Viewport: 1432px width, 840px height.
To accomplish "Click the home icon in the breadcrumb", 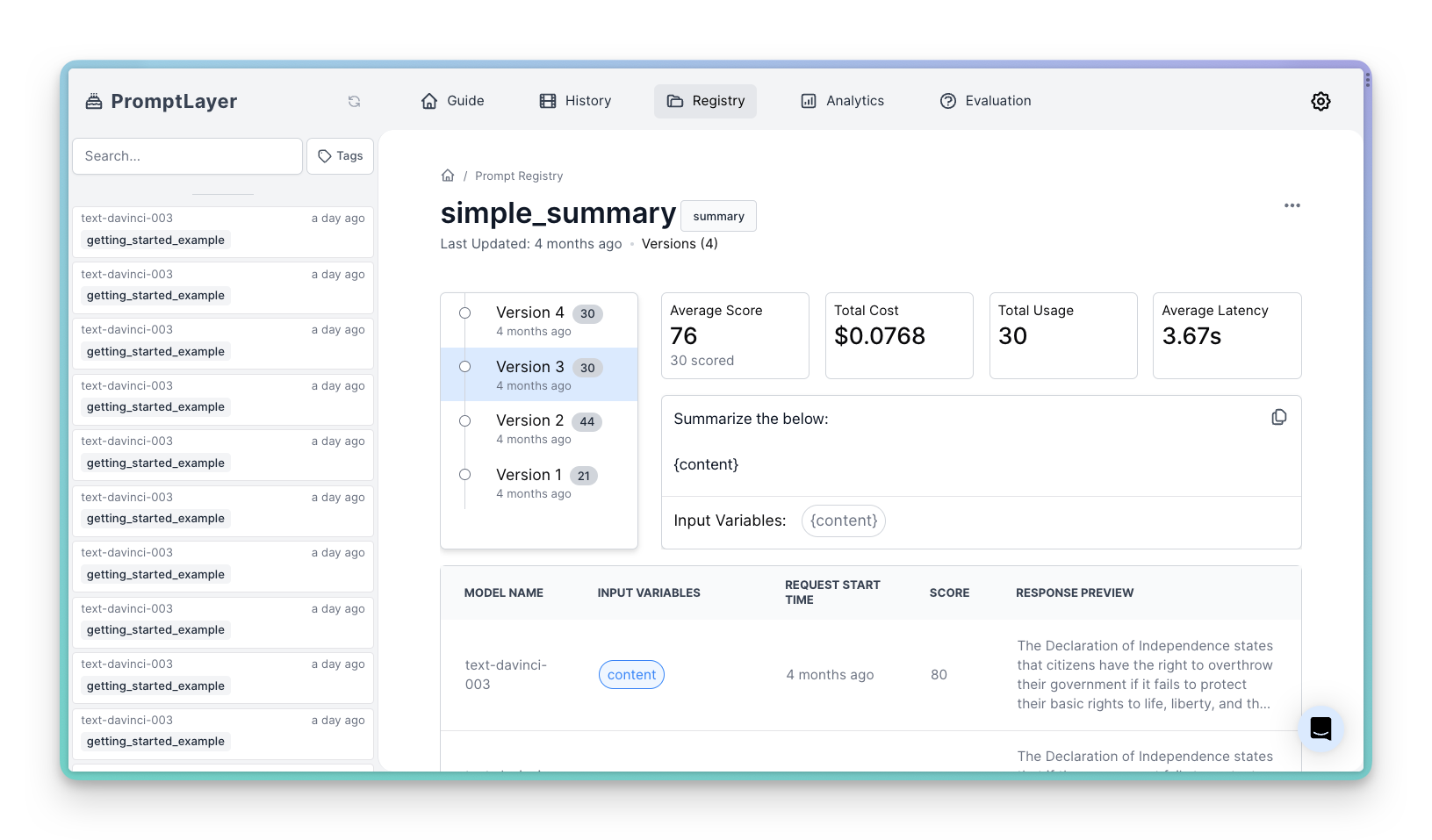I will click(x=448, y=176).
